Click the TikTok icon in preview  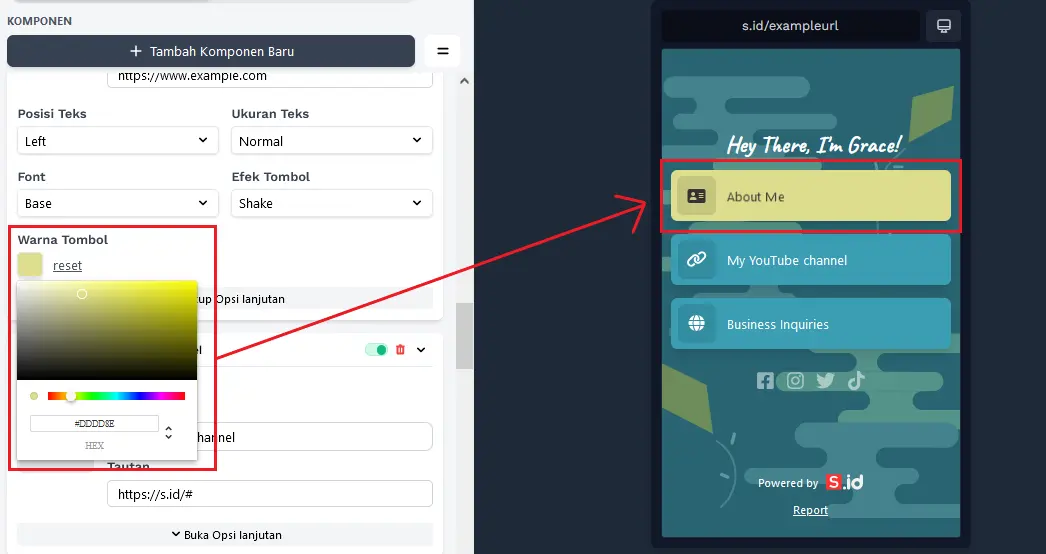coord(855,380)
